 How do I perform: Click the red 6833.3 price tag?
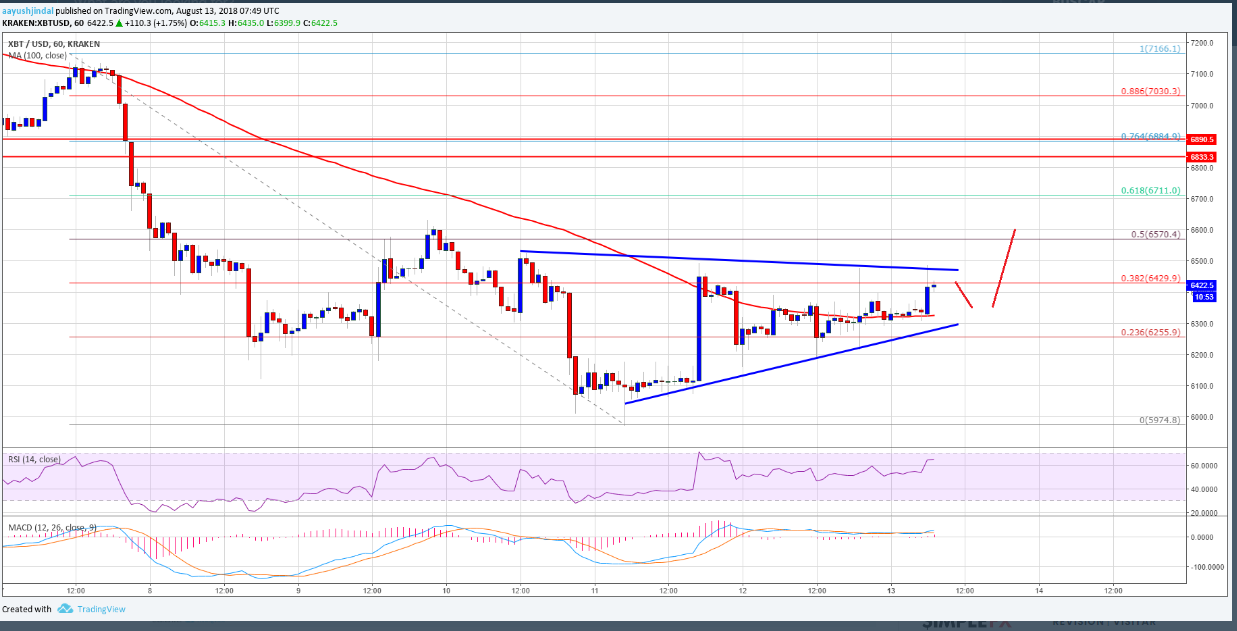[1201, 157]
